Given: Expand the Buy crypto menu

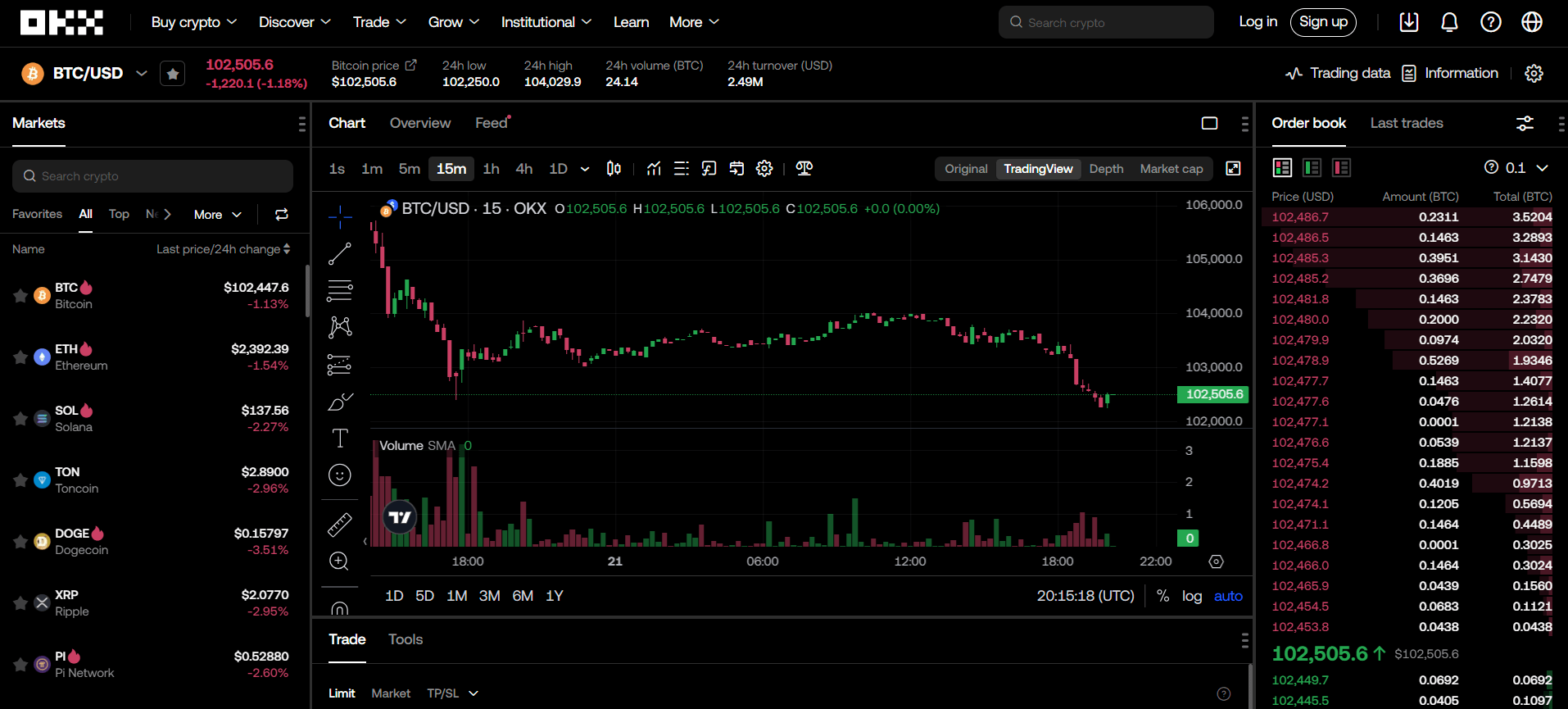Looking at the screenshot, I should 194,22.
